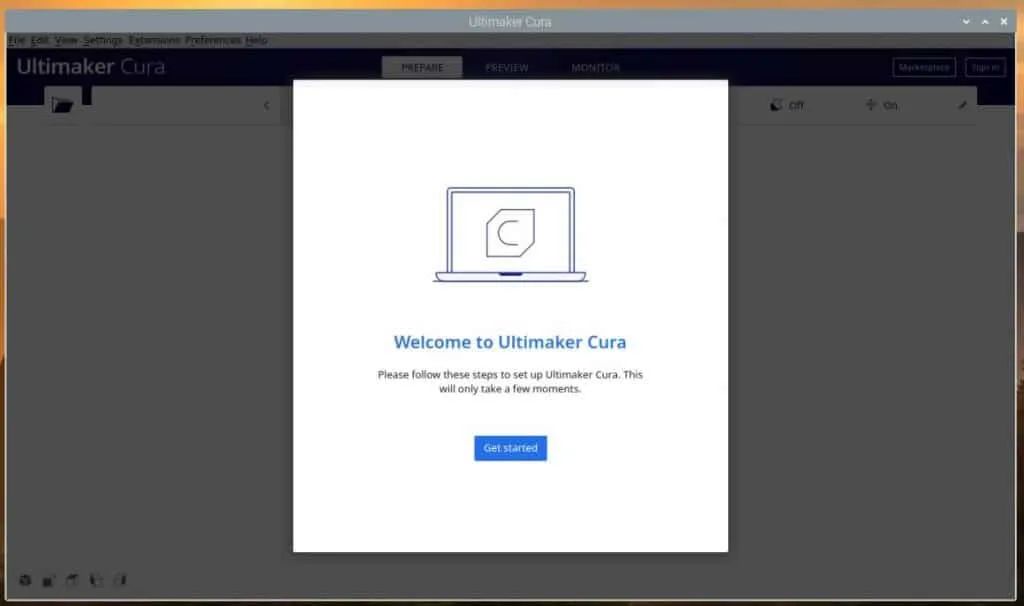The height and width of the screenshot is (606, 1024).
Task: Maximize the Ultimaker Cura window
Action: pos(985,22)
